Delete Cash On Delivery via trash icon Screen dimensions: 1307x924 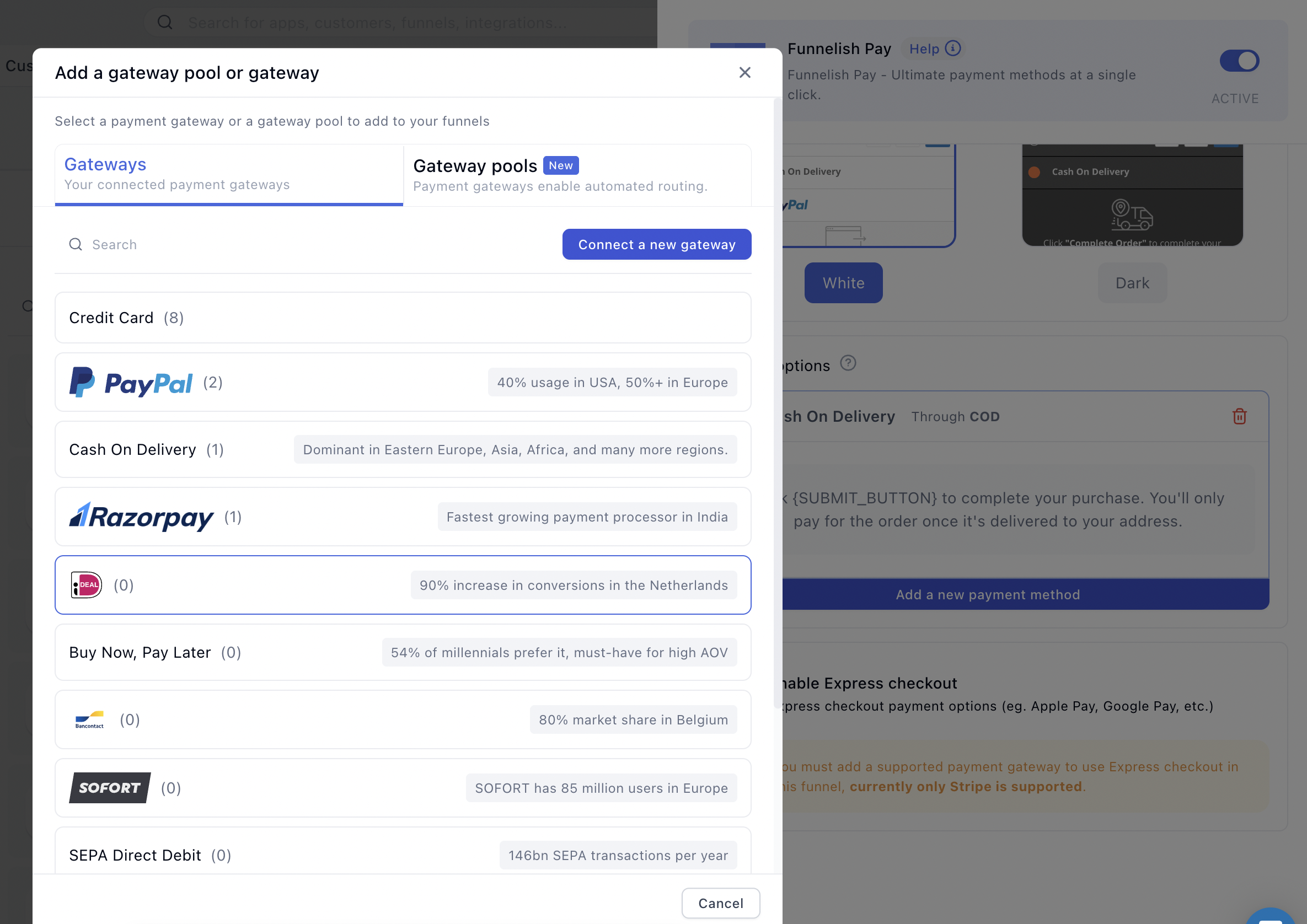(1239, 416)
